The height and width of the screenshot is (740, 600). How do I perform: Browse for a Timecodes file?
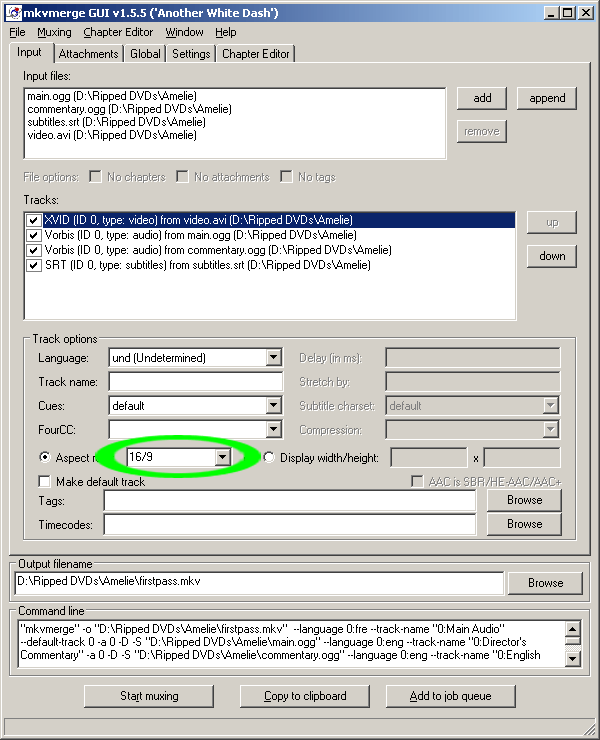(x=524, y=524)
